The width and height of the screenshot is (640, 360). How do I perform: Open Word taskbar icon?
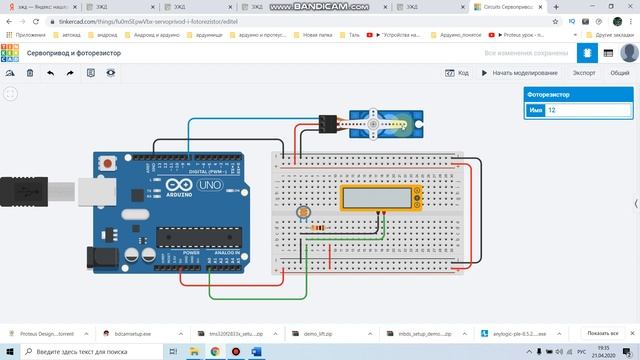point(257,351)
